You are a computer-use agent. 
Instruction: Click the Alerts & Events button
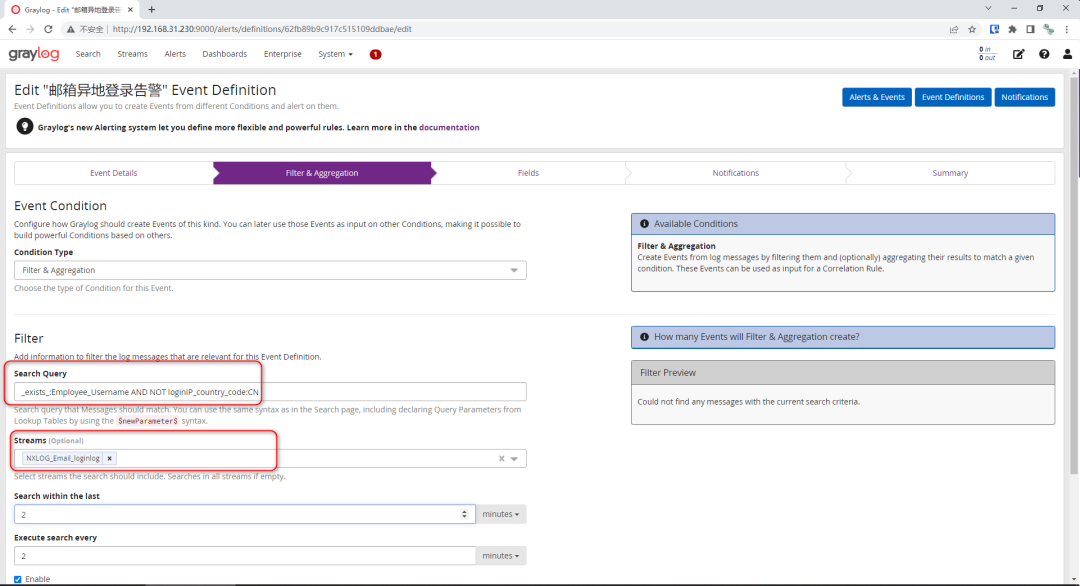point(877,97)
